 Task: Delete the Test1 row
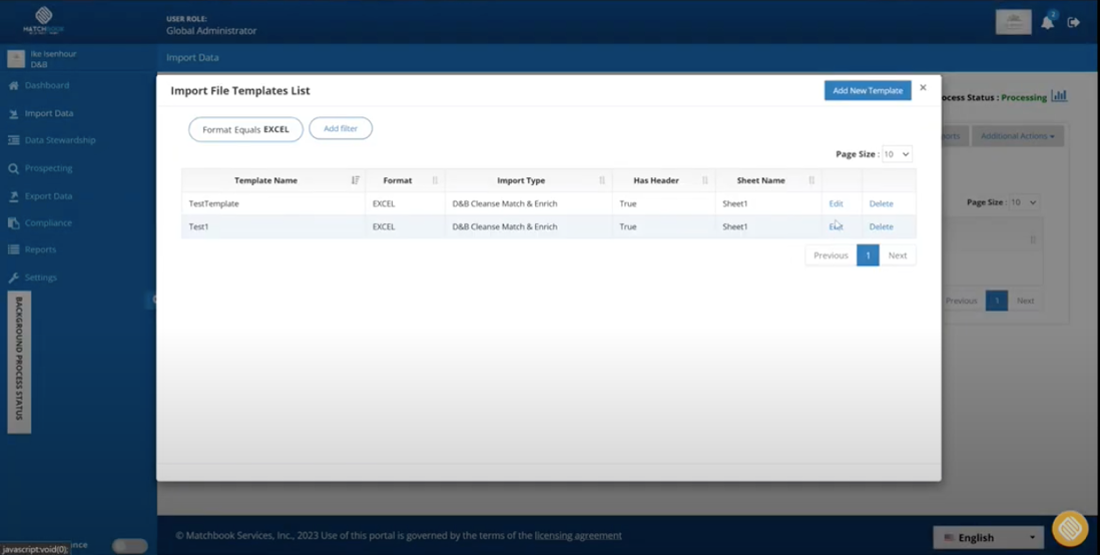[x=881, y=227]
